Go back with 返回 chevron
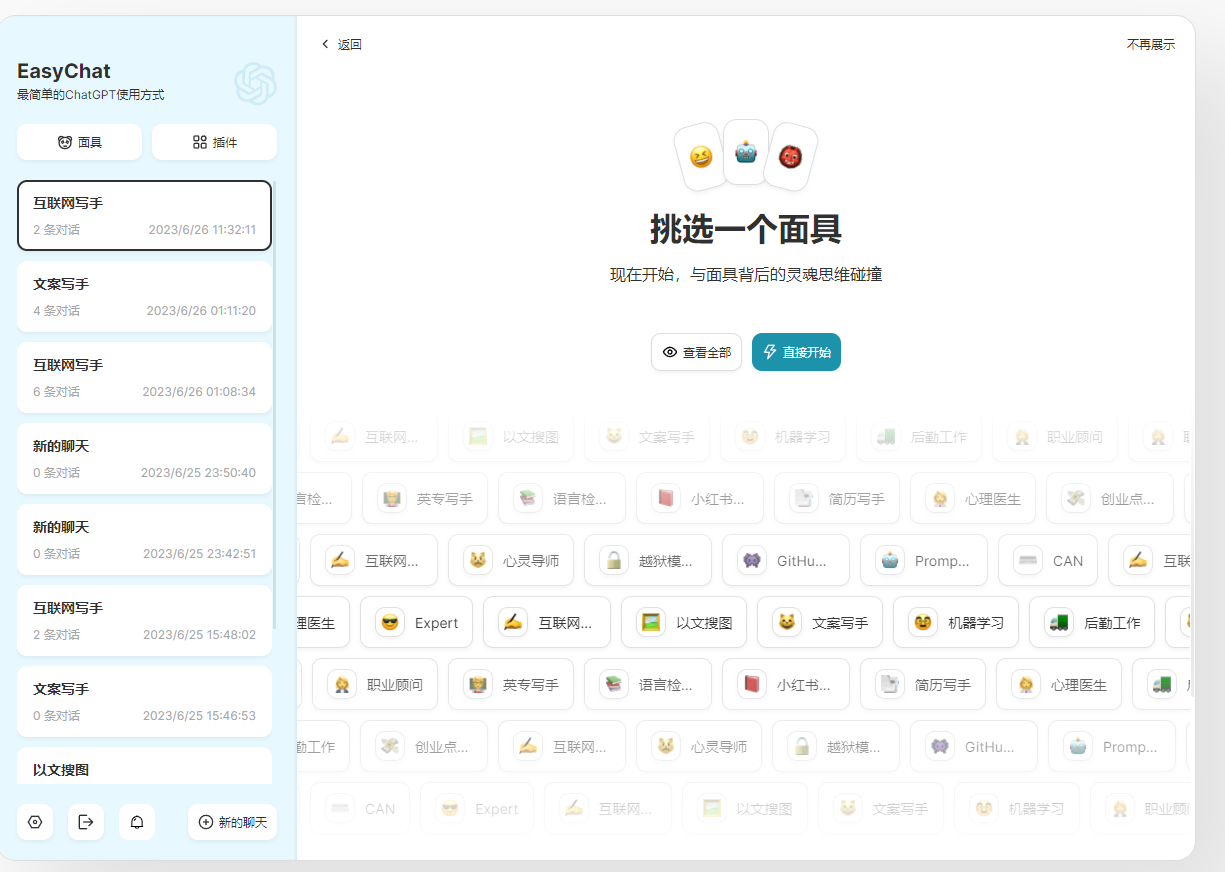The width and height of the screenshot is (1225, 872). pos(341,44)
